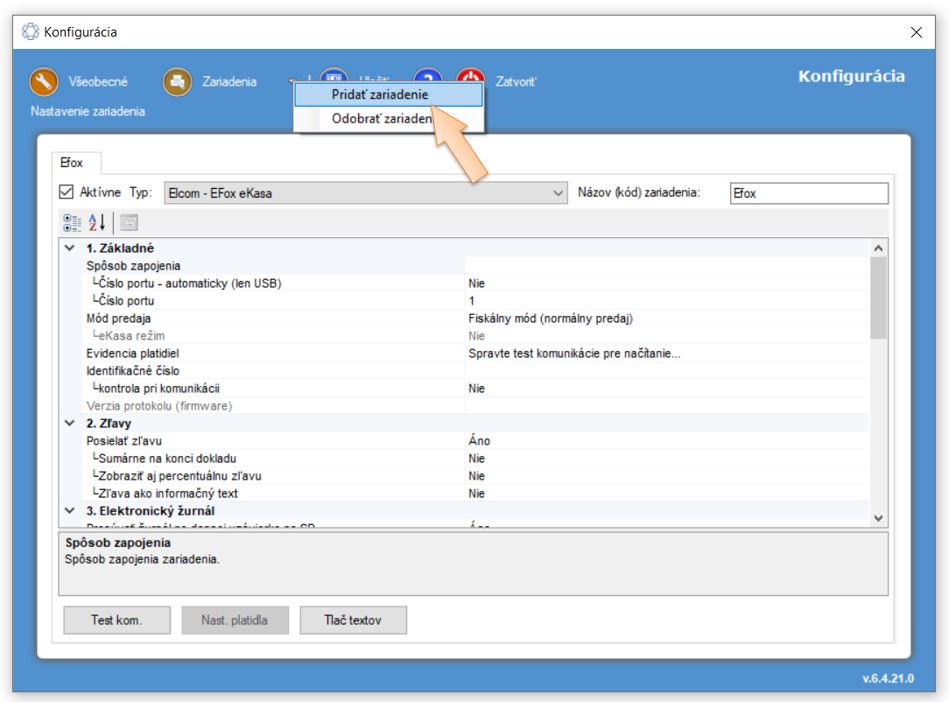Image resolution: width=949 pixels, height=702 pixels.
Task: Click the Zariadenia printer icon
Action: [178, 81]
